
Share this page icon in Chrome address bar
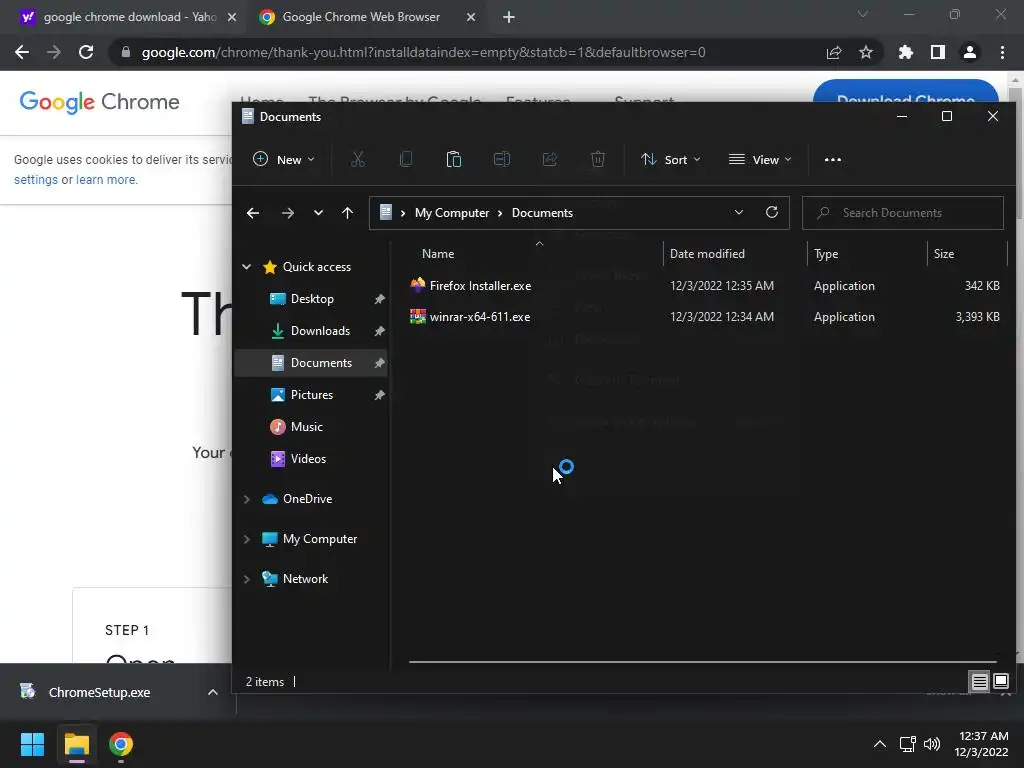[834, 52]
